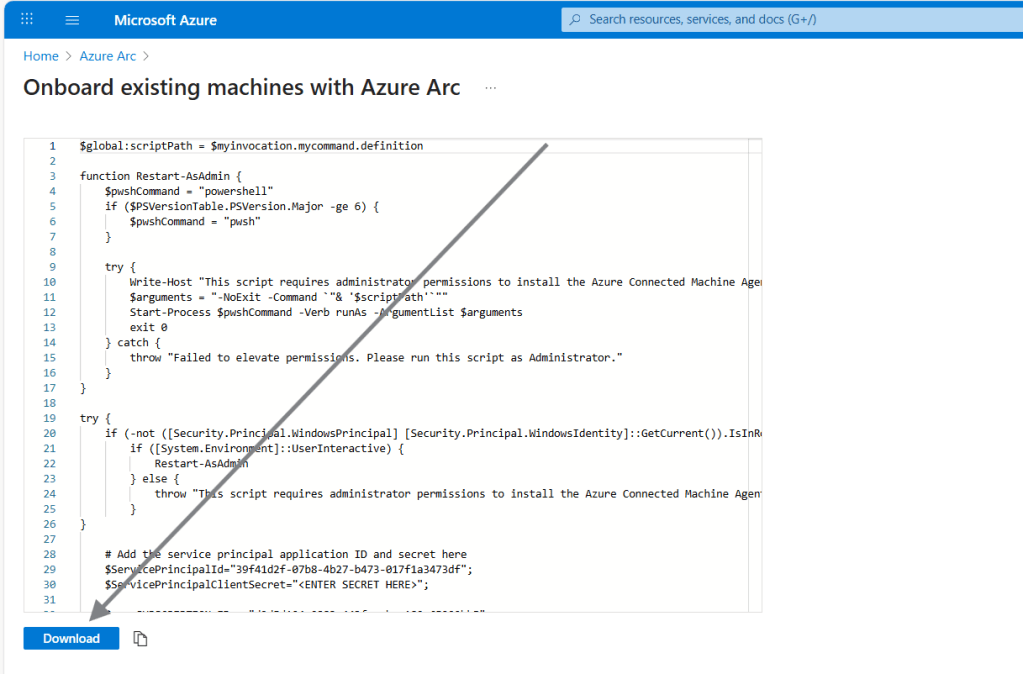Click line number 29 in the gutter
Viewport: 1023px width, 674px height.
pyautogui.click(x=50, y=569)
